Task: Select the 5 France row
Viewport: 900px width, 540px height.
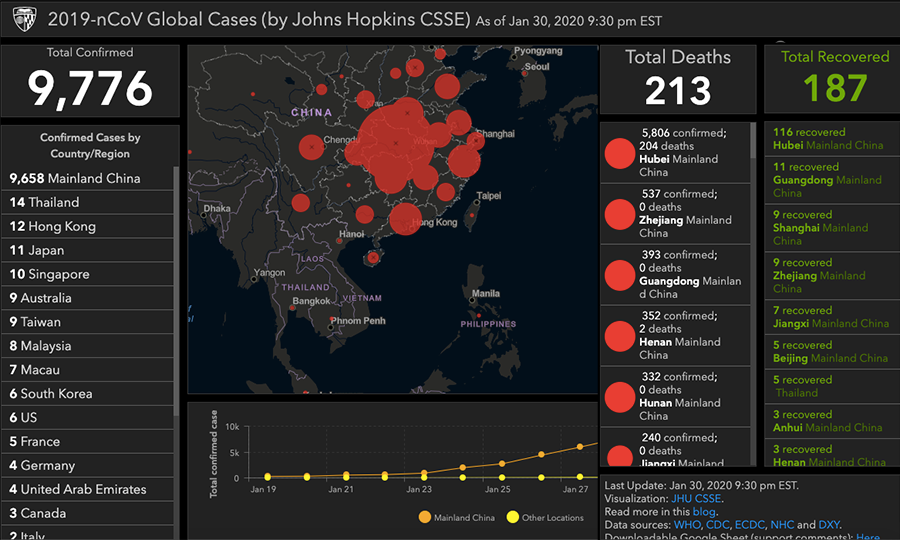Action: (87, 441)
